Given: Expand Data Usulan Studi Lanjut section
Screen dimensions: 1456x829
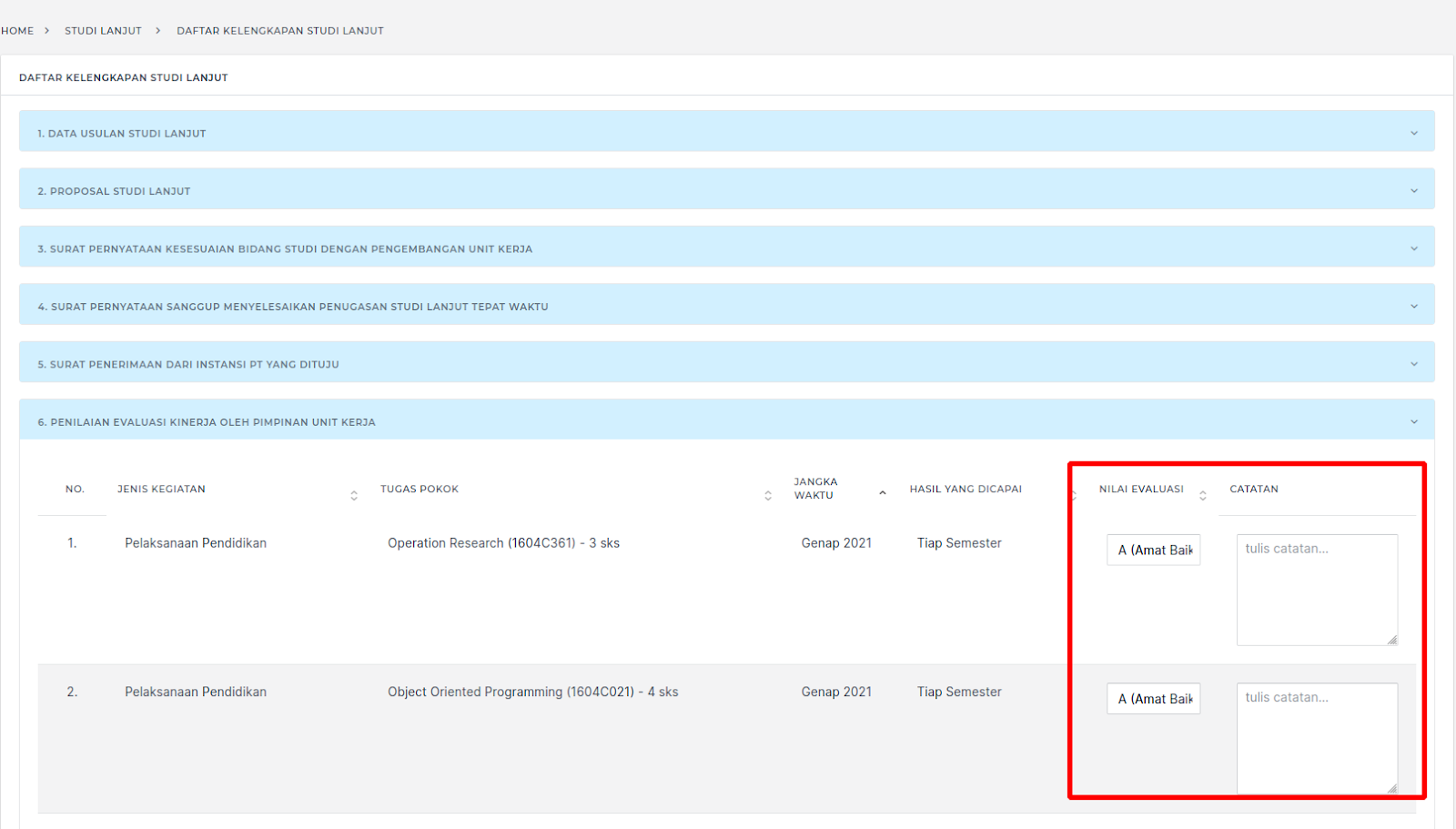Looking at the screenshot, I should coord(1413,133).
